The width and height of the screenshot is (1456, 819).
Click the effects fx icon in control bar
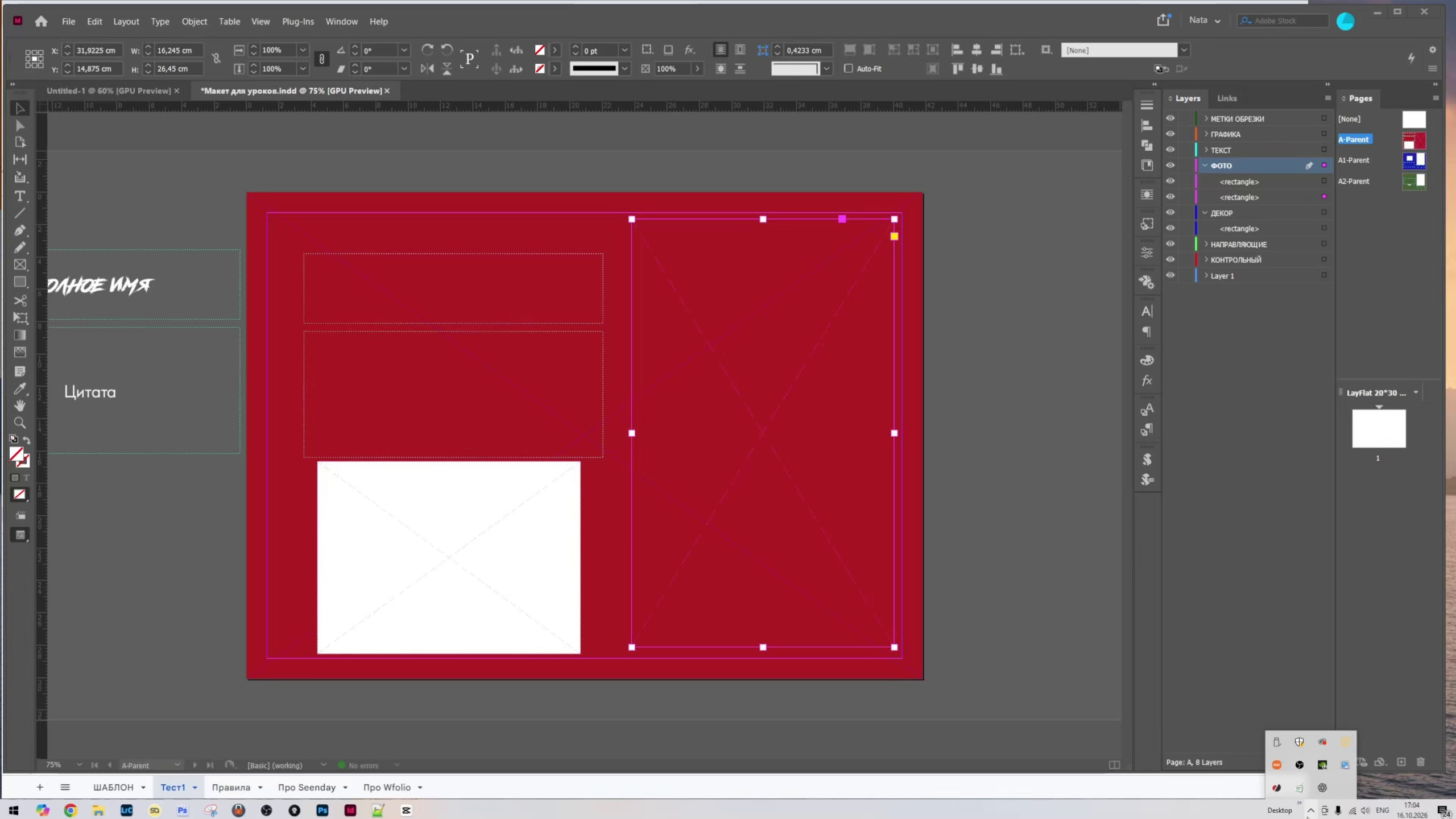click(689, 50)
